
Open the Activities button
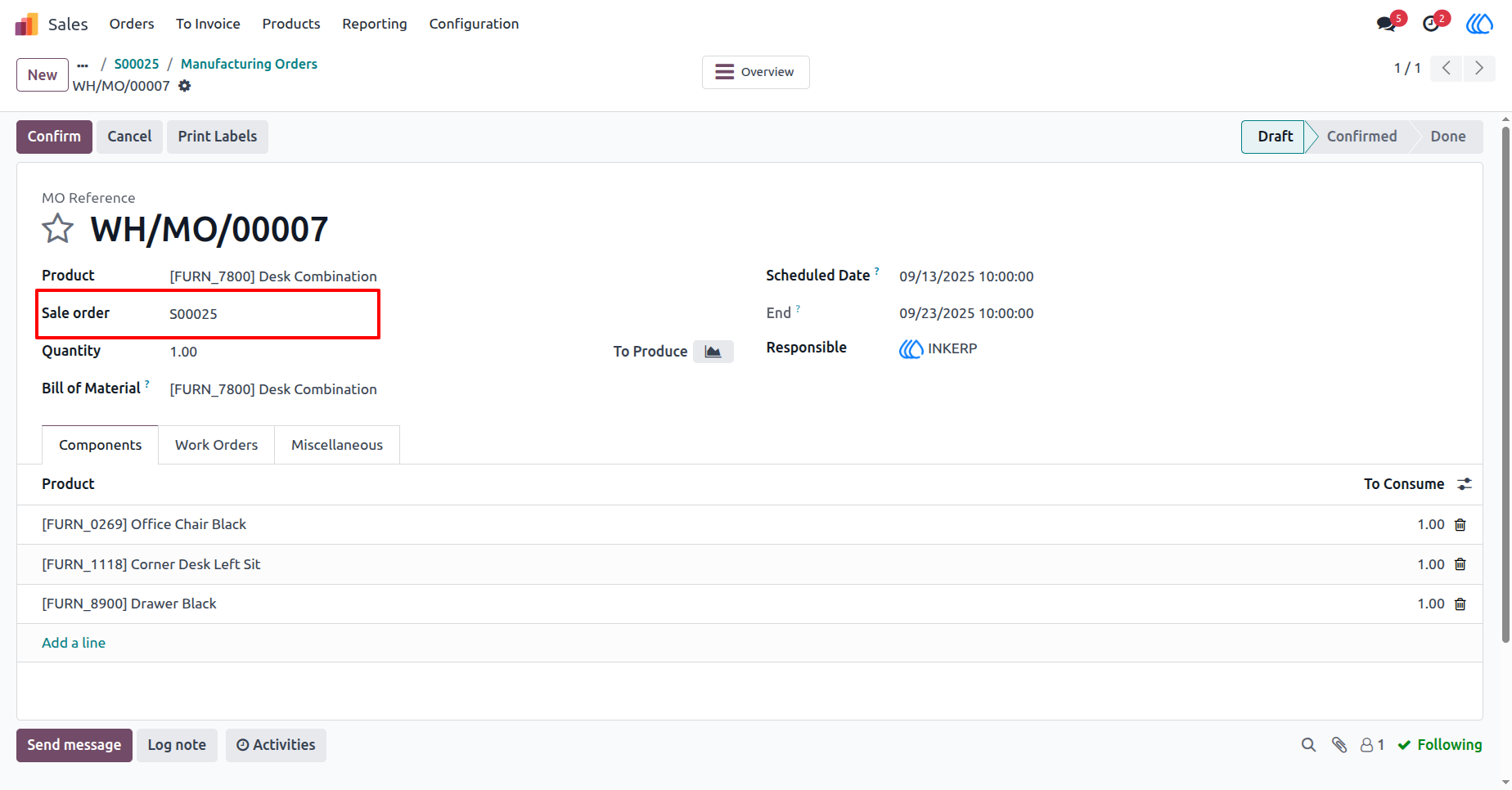click(276, 745)
